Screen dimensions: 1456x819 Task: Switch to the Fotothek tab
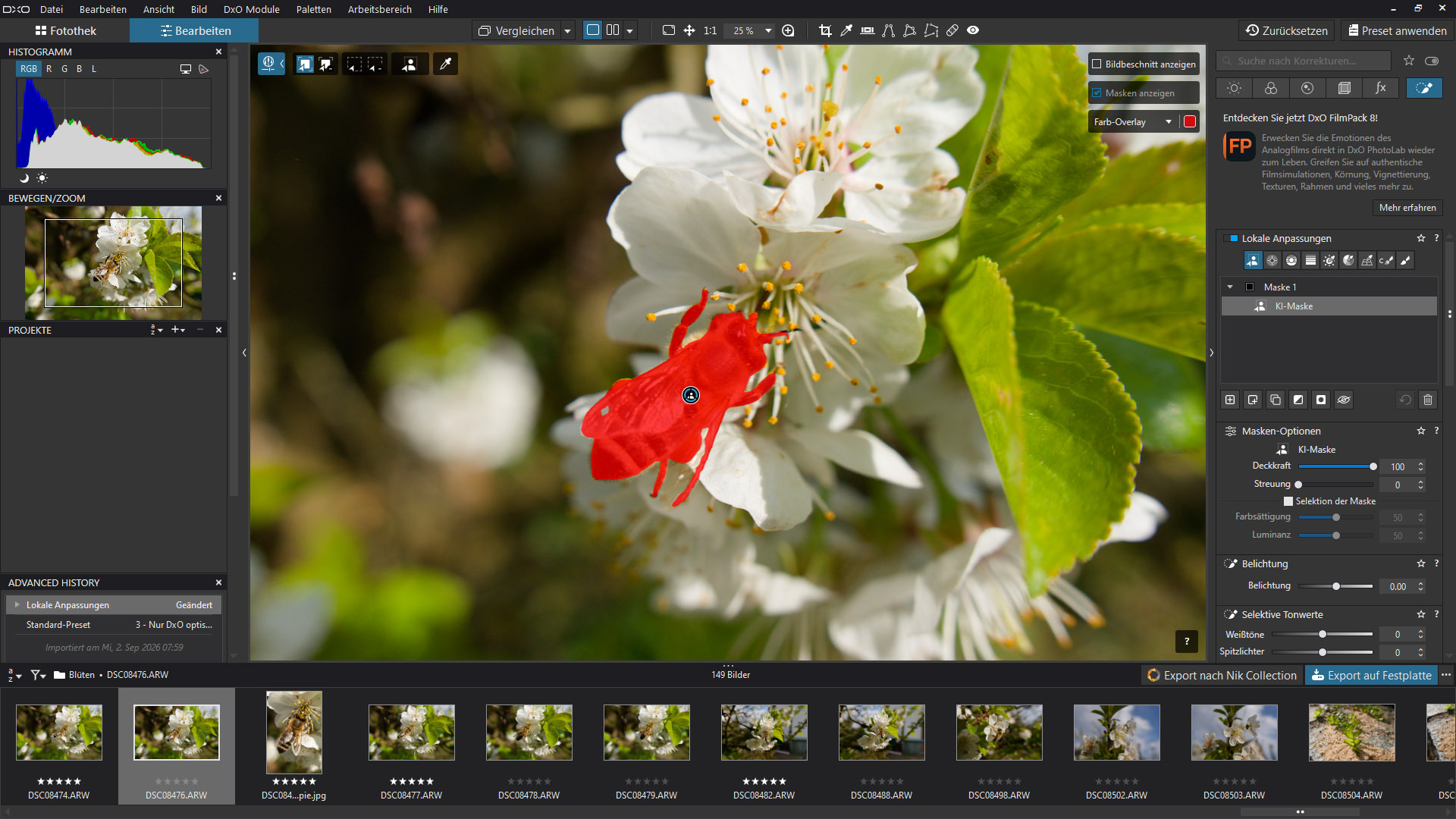pos(66,31)
